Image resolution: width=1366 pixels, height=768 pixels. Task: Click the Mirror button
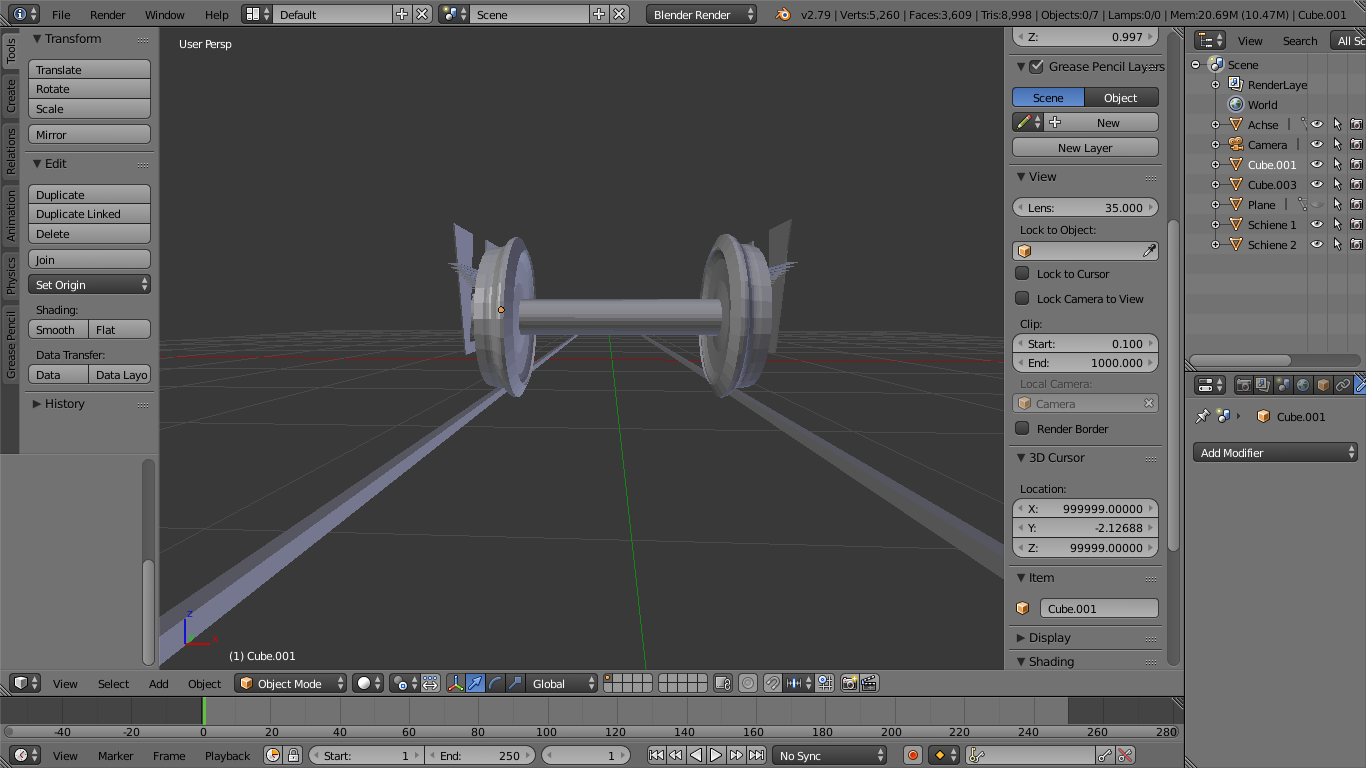[89, 135]
